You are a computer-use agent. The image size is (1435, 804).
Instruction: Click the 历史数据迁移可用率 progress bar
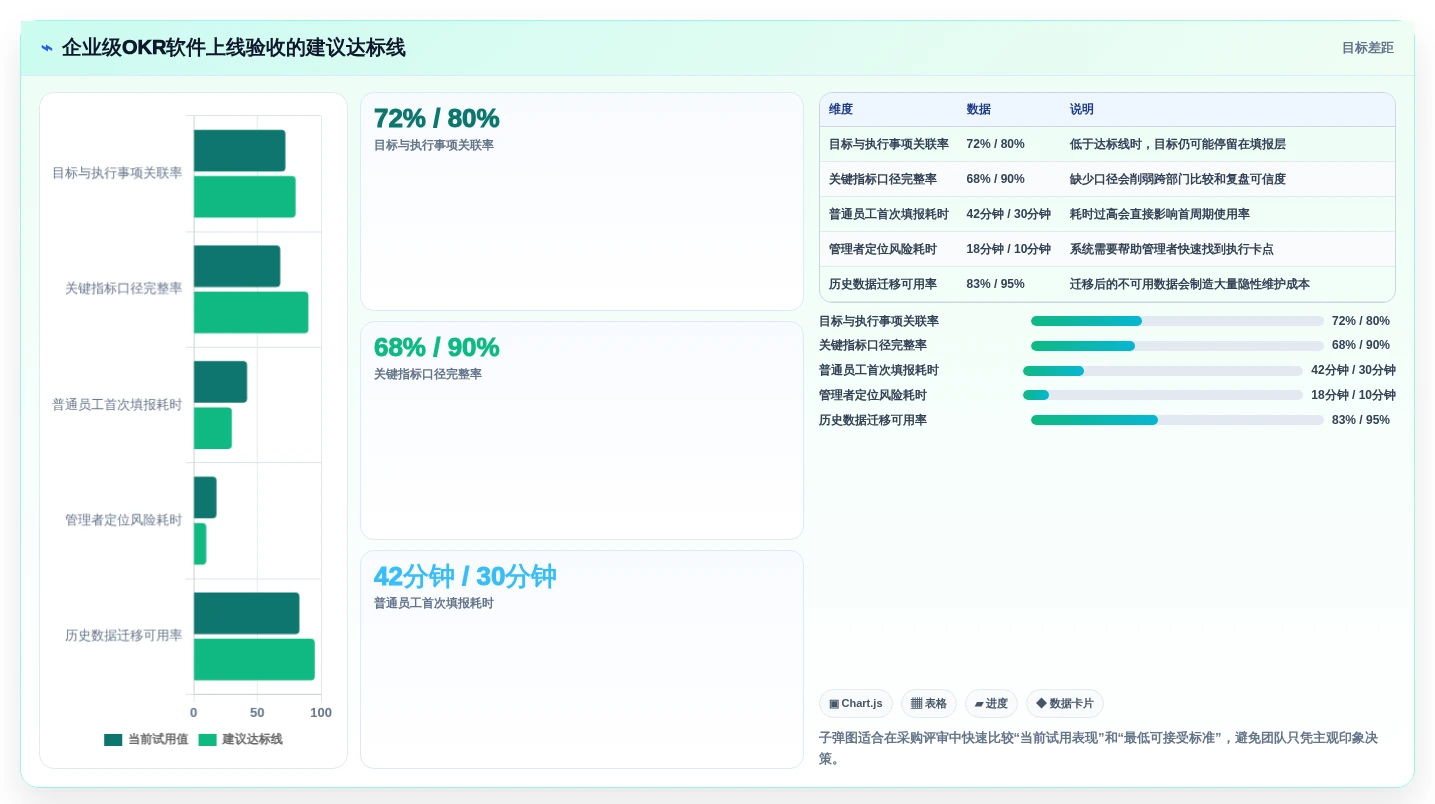tap(1177, 420)
